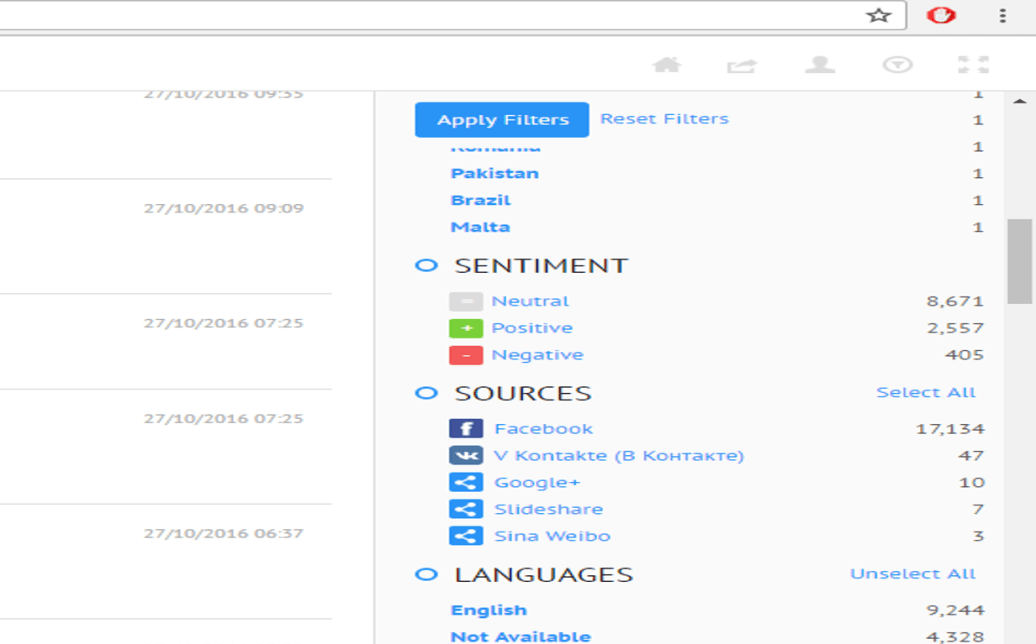This screenshot has height=644, width=1036.
Task: Toggle the green Positive sentiment box
Action: pyautogui.click(x=466, y=328)
